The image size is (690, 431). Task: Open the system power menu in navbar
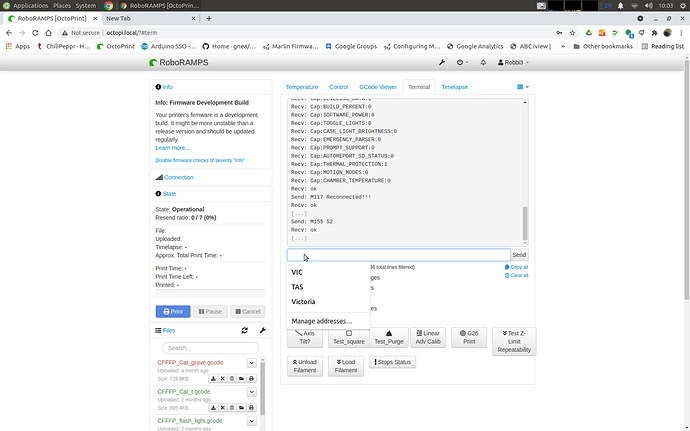462,63
